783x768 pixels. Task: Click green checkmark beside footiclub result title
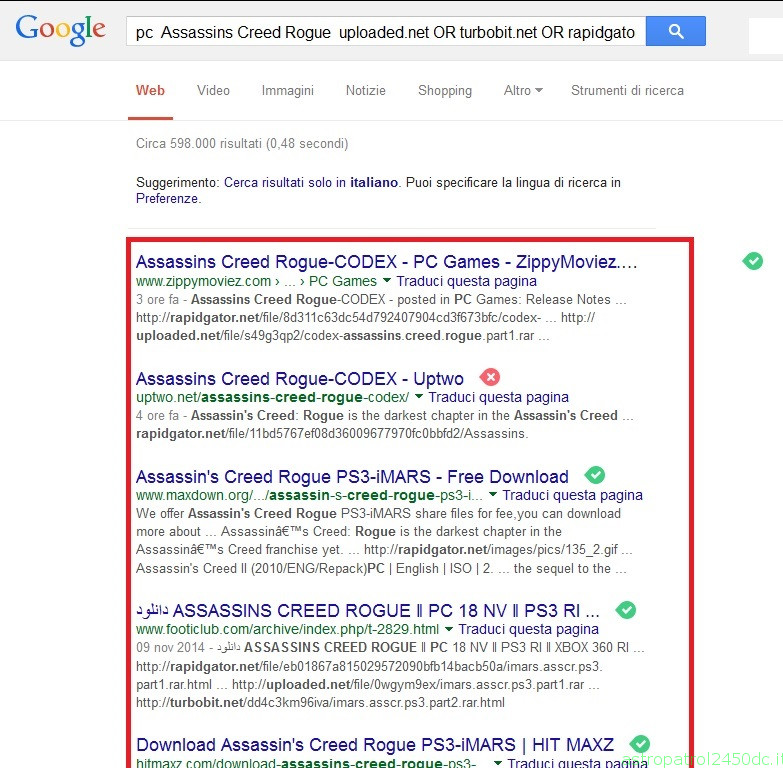(626, 610)
